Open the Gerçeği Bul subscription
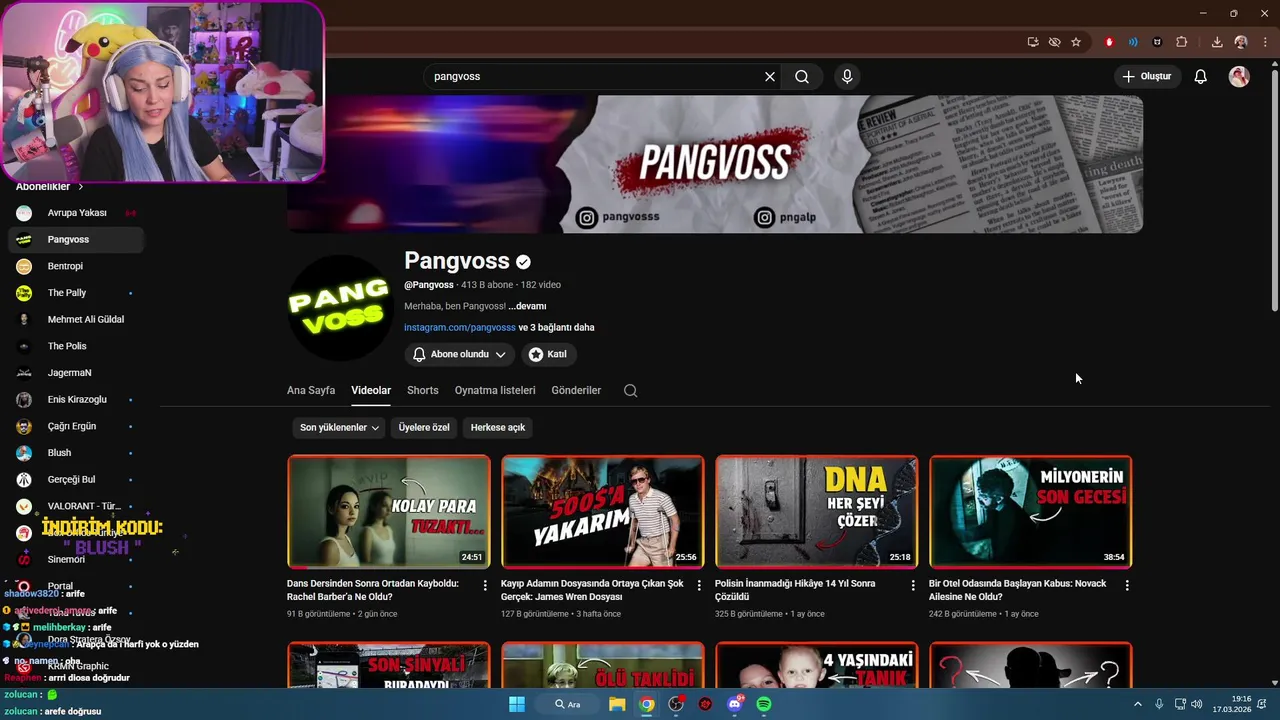Image resolution: width=1280 pixels, height=720 pixels. click(76, 479)
